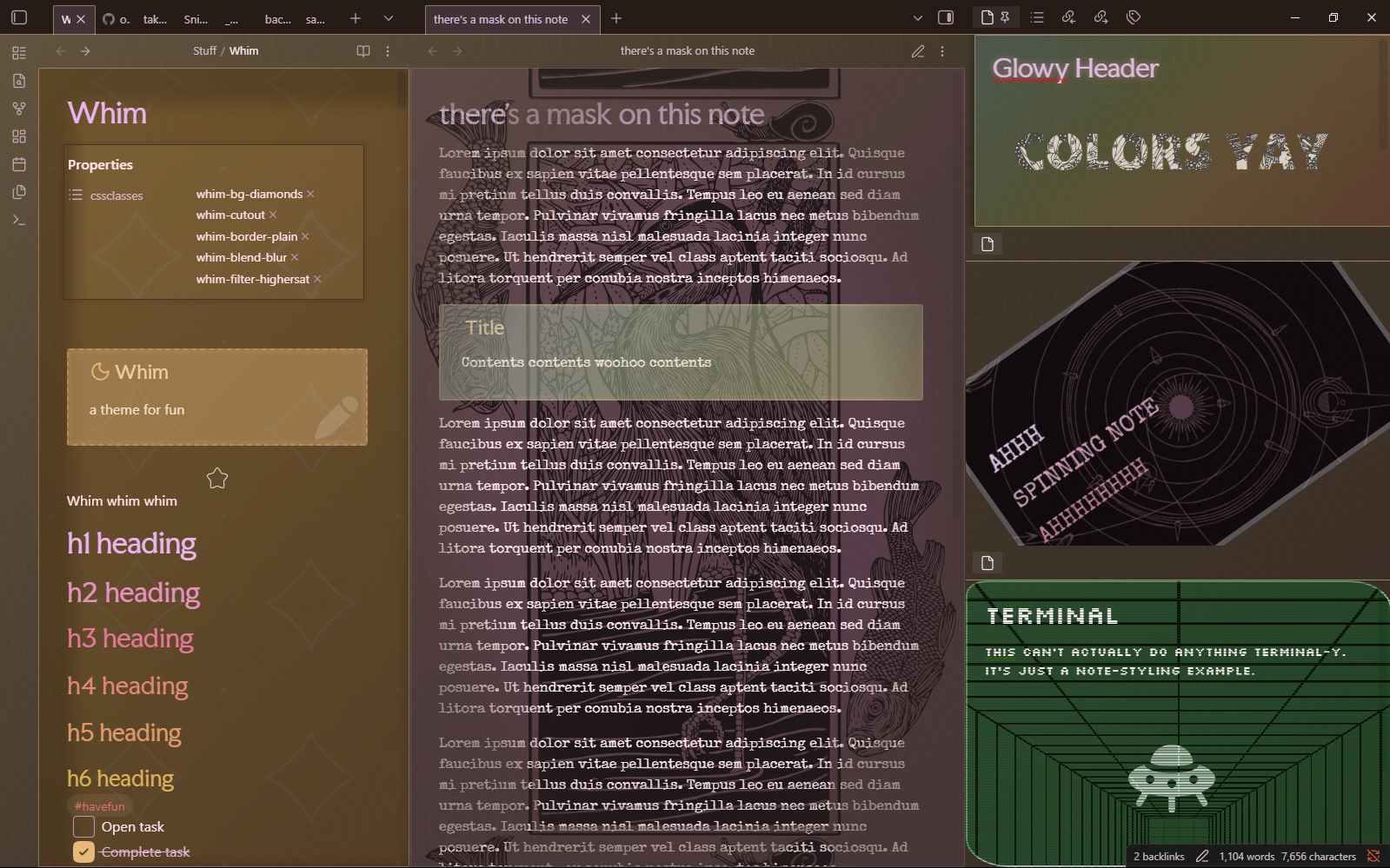Image resolution: width=1390 pixels, height=868 pixels.
Task: Switch to the GitHub 'o.' tab
Action: coord(116,19)
